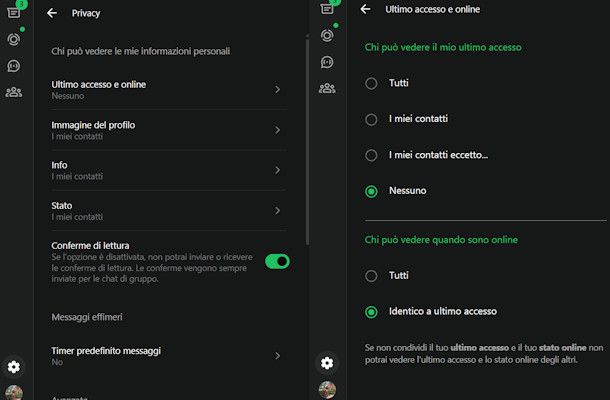Click the profile avatar thumbnail at bottom left
The width and height of the screenshot is (610, 400).
[x=14, y=392]
